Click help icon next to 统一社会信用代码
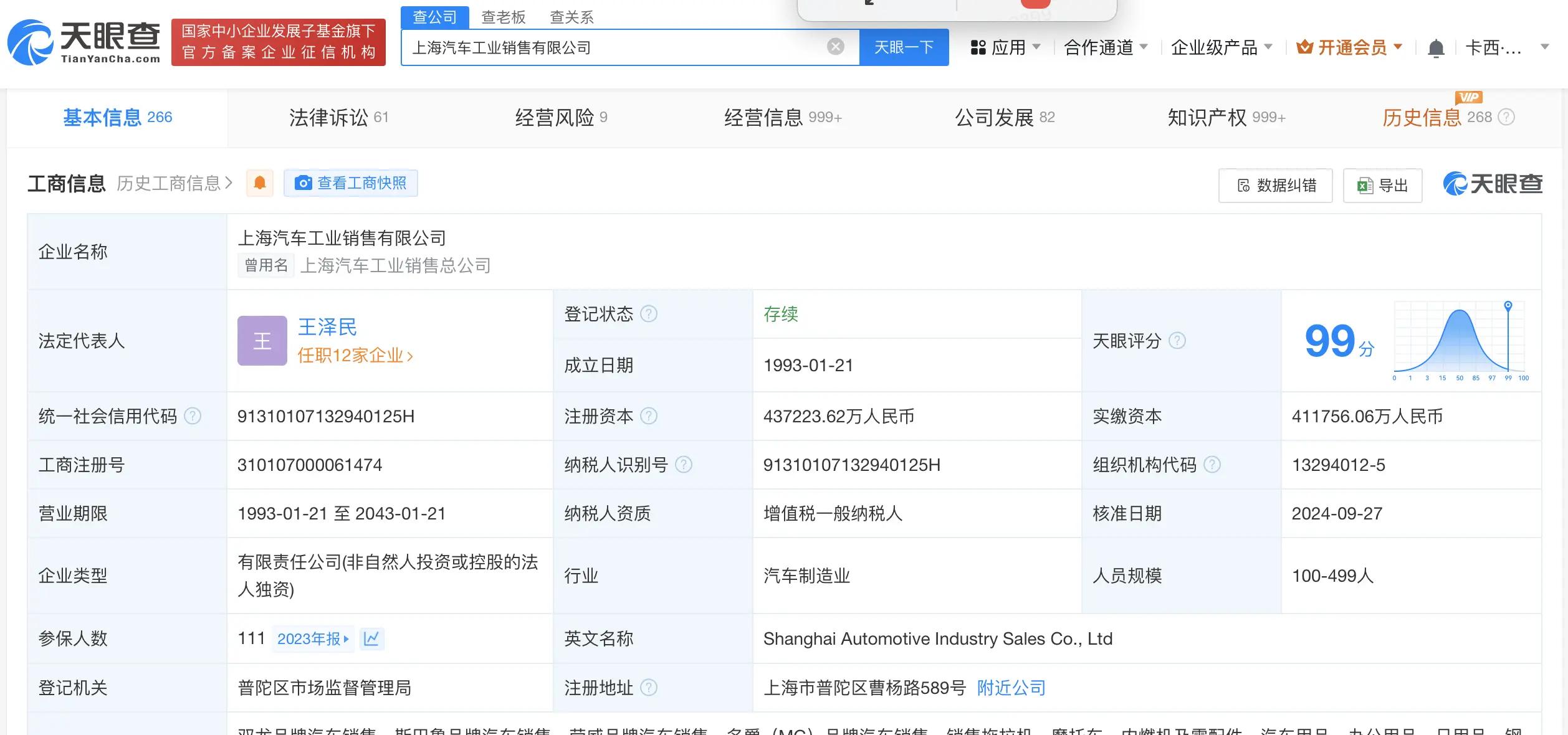Image resolution: width=1568 pixels, height=735 pixels. (193, 416)
